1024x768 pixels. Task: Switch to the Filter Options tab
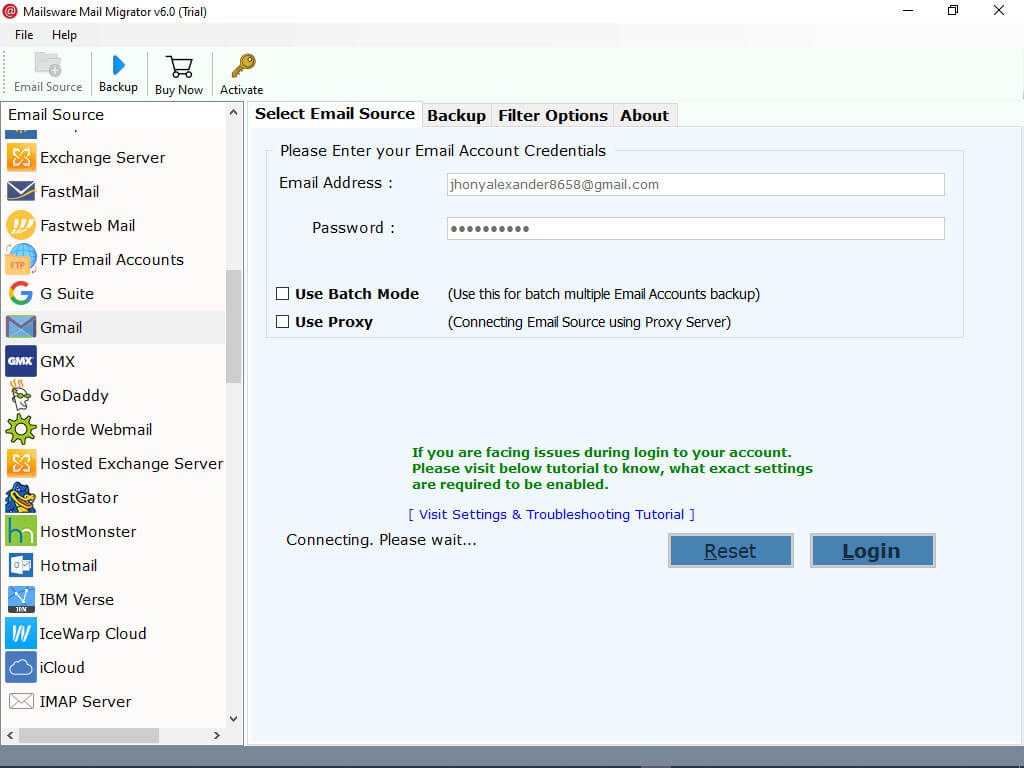(x=552, y=114)
